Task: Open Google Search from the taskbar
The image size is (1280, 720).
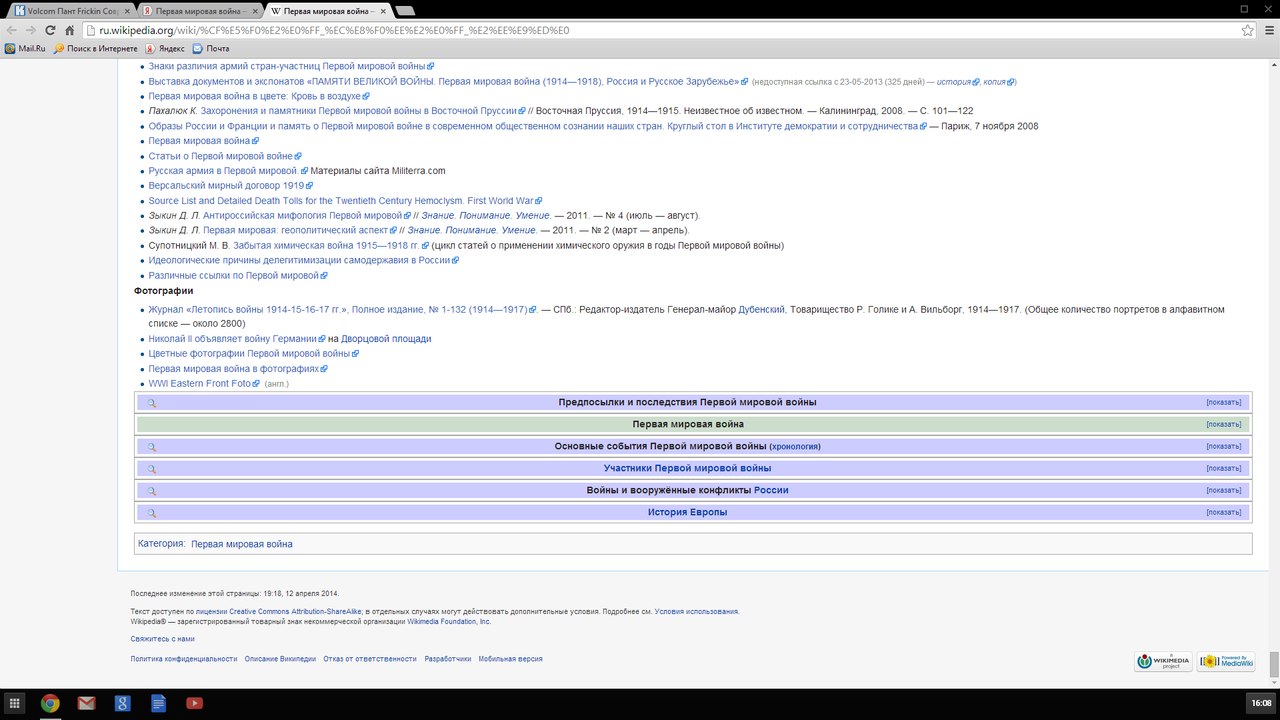Action: click(x=122, y=703)
